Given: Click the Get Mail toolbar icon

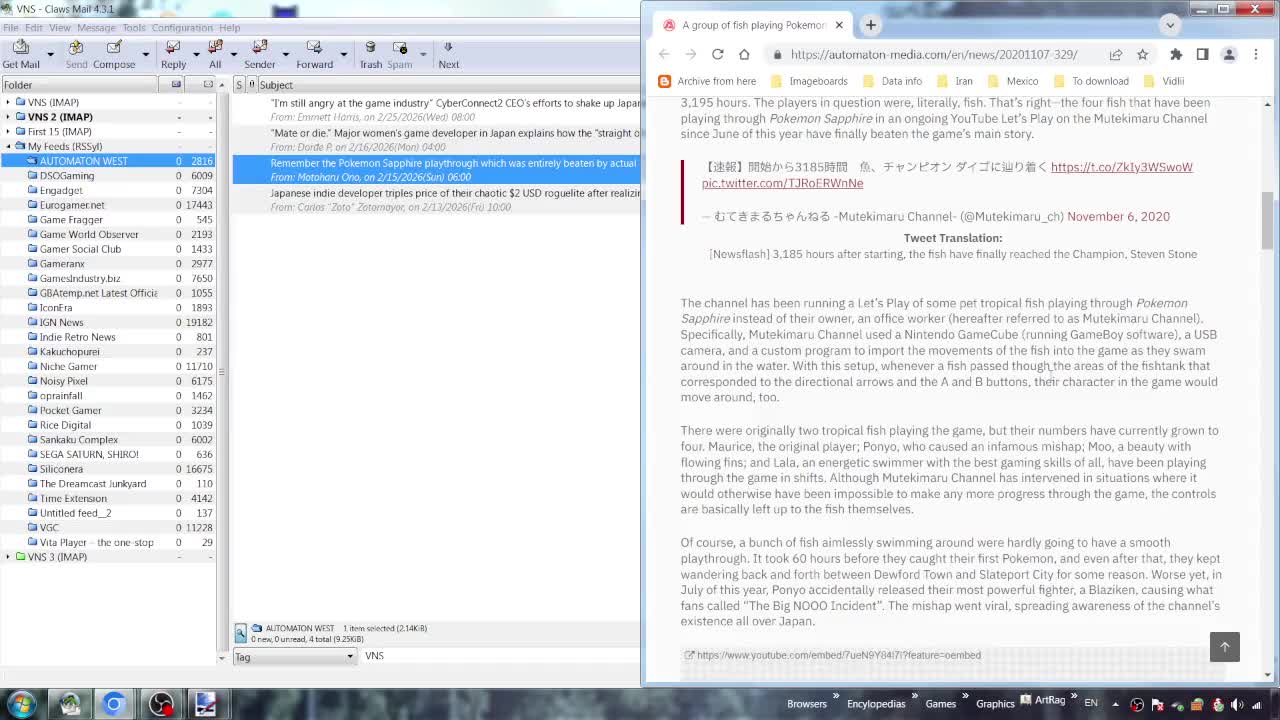Looking at the screenshot, I should click(x=21, y=53).
